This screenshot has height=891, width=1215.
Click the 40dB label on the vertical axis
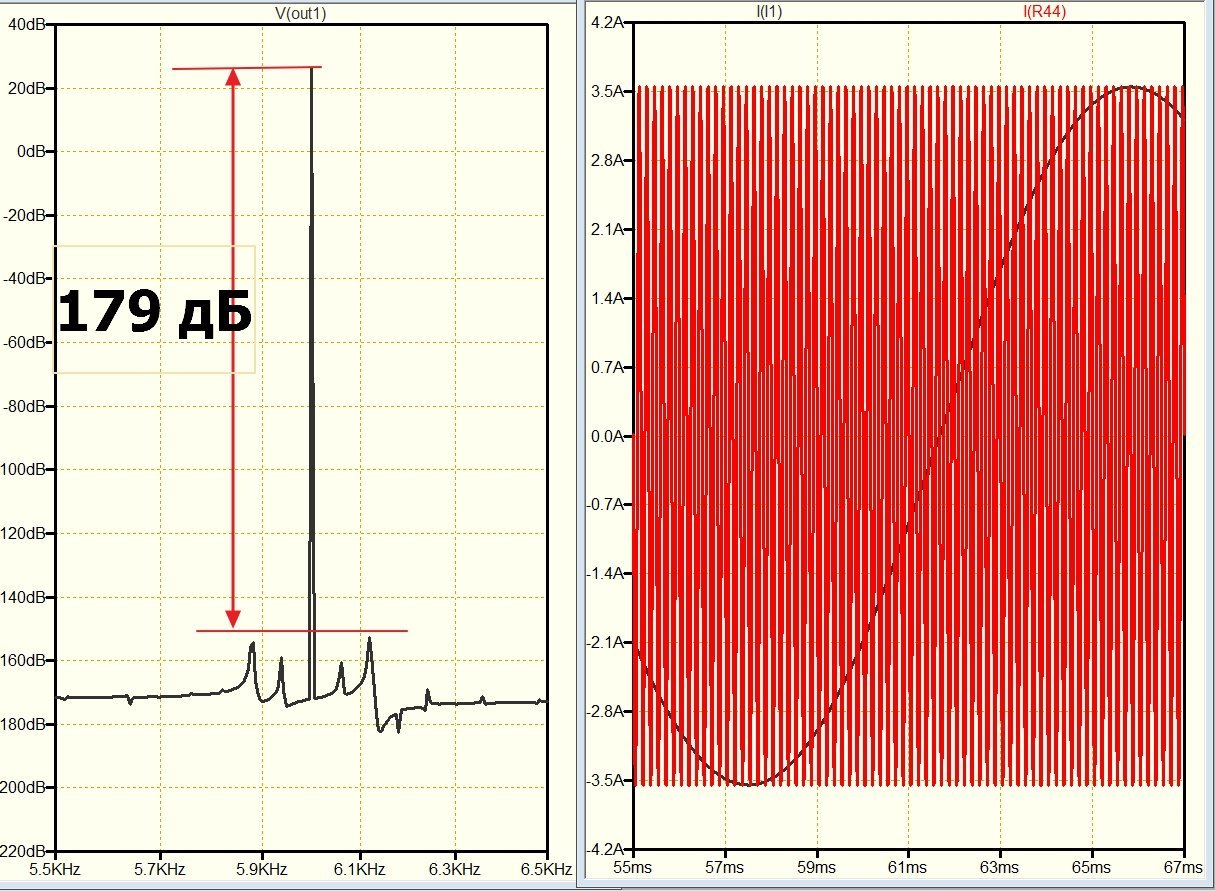pyautogui.click(x=30, y=24)
